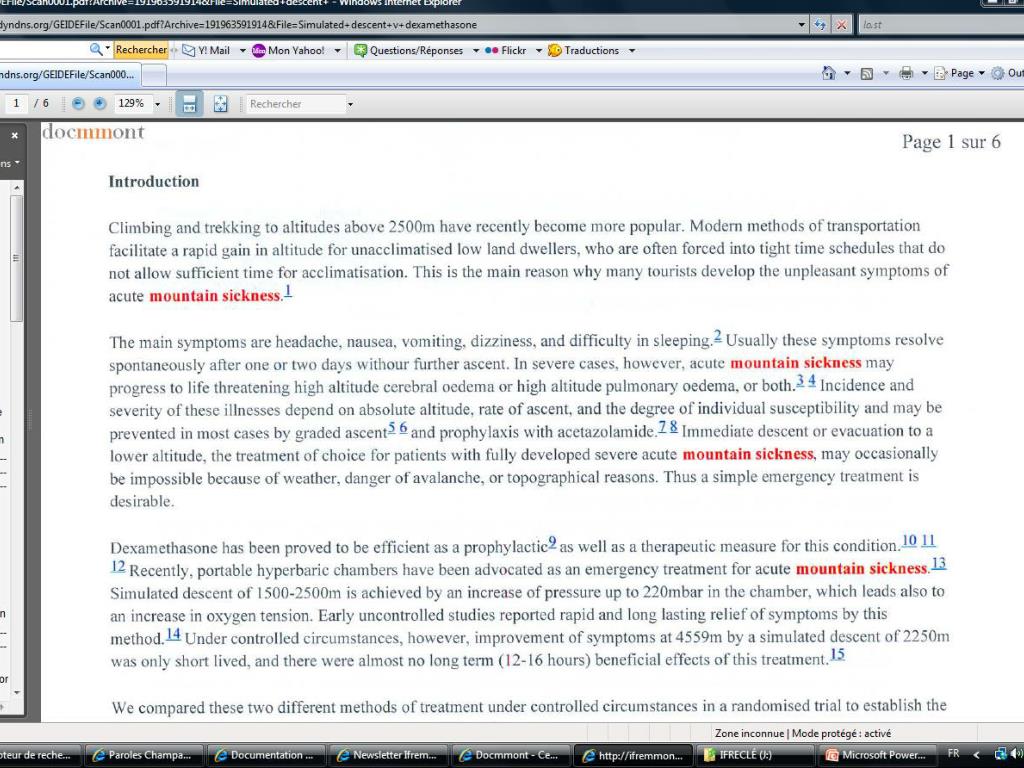The image size is (1024, 768).
Task: Click the Home icon in command bar
Action: click(829, 73)
